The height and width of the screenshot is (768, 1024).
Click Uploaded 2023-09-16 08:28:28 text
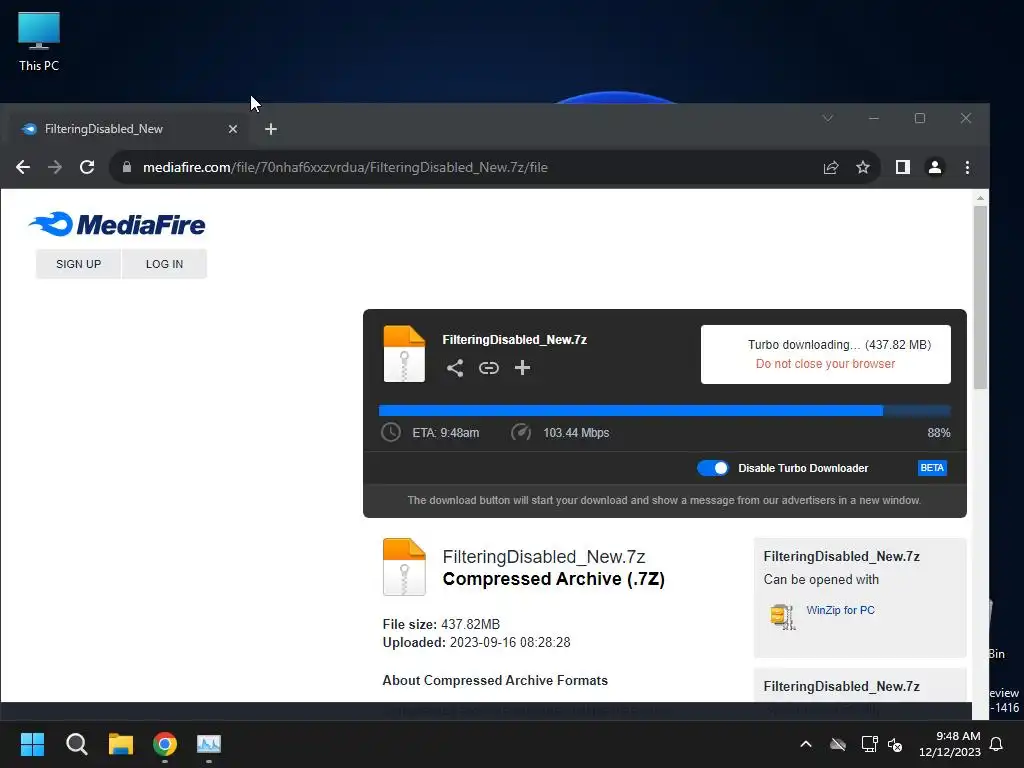pyautogui.click(x=477, y=643)
